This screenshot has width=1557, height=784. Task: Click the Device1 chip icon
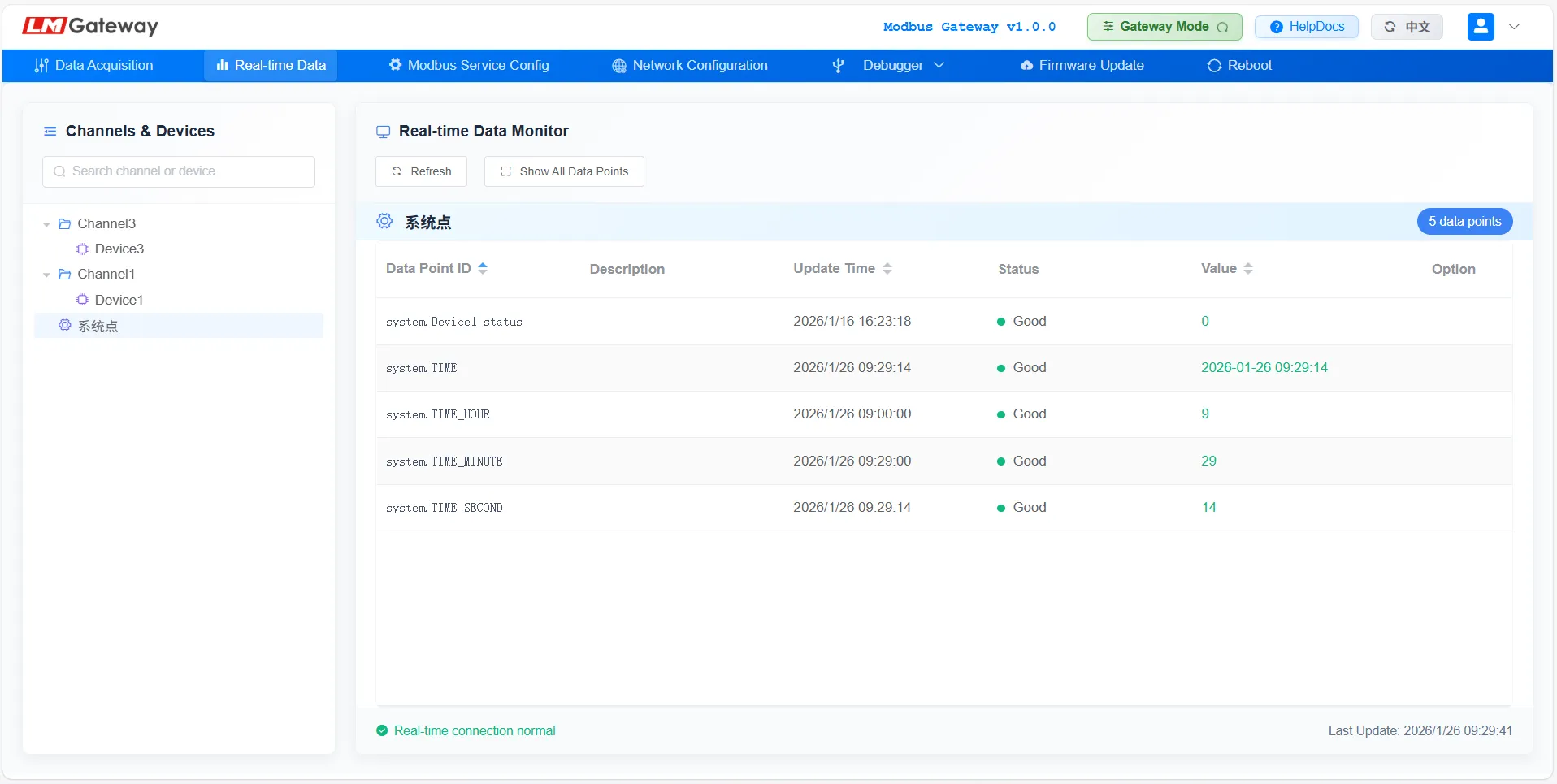pyautogui.click(x=82, y=300)
